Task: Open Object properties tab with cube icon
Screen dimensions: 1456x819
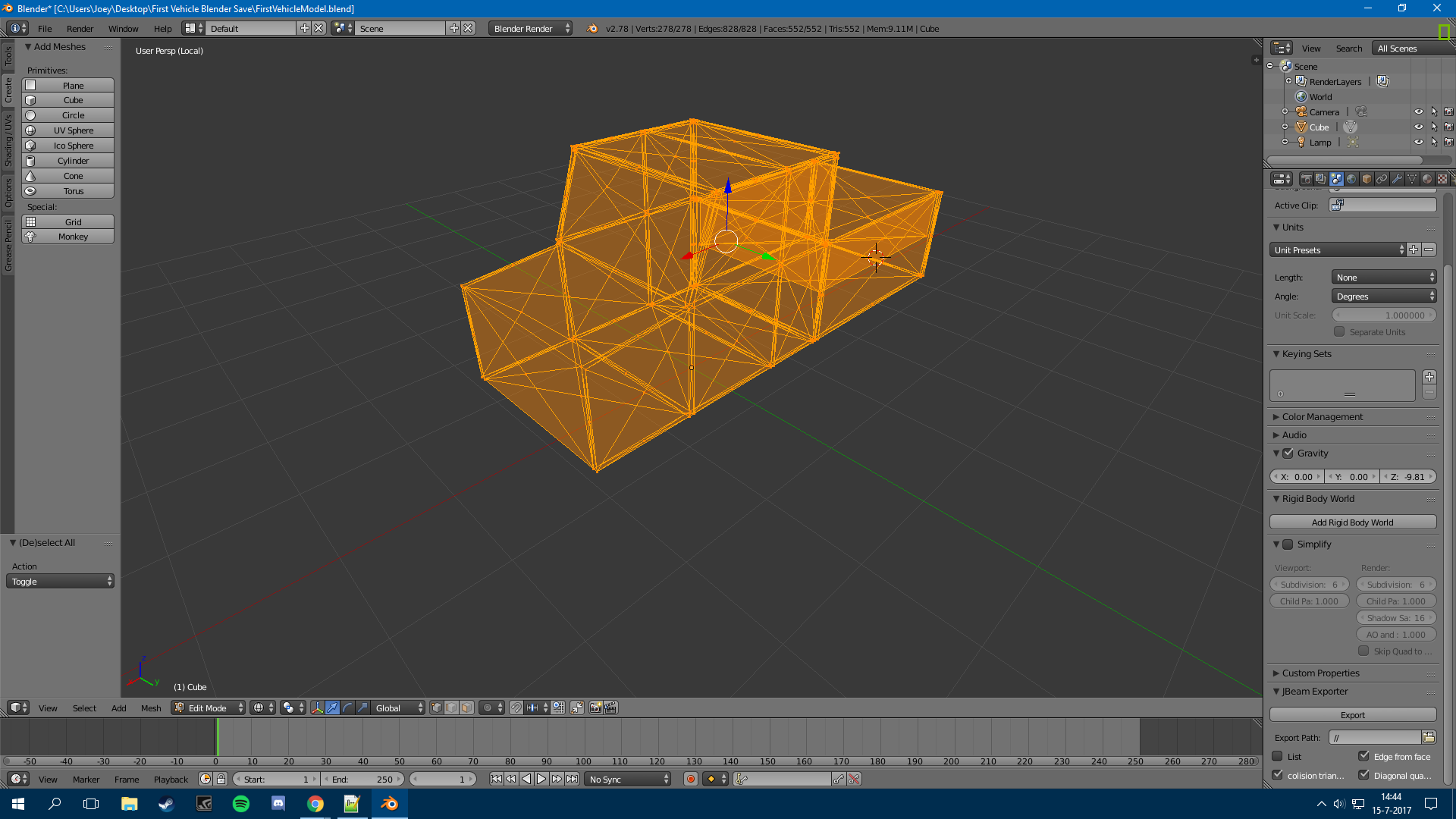Action: click(1367, 179)
